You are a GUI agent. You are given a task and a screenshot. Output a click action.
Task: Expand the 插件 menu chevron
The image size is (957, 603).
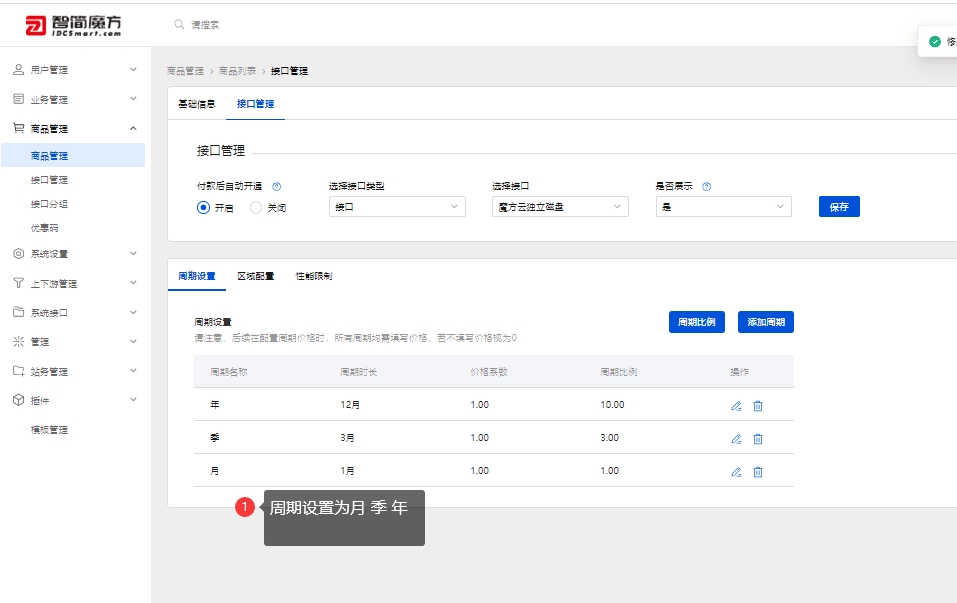tap(133, 400)
